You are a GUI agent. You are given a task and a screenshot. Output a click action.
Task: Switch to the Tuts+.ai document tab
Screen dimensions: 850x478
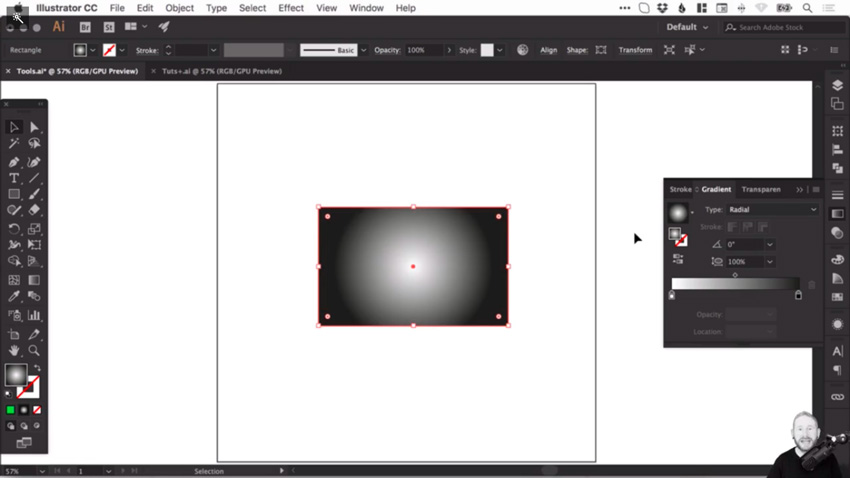[222, 71]
